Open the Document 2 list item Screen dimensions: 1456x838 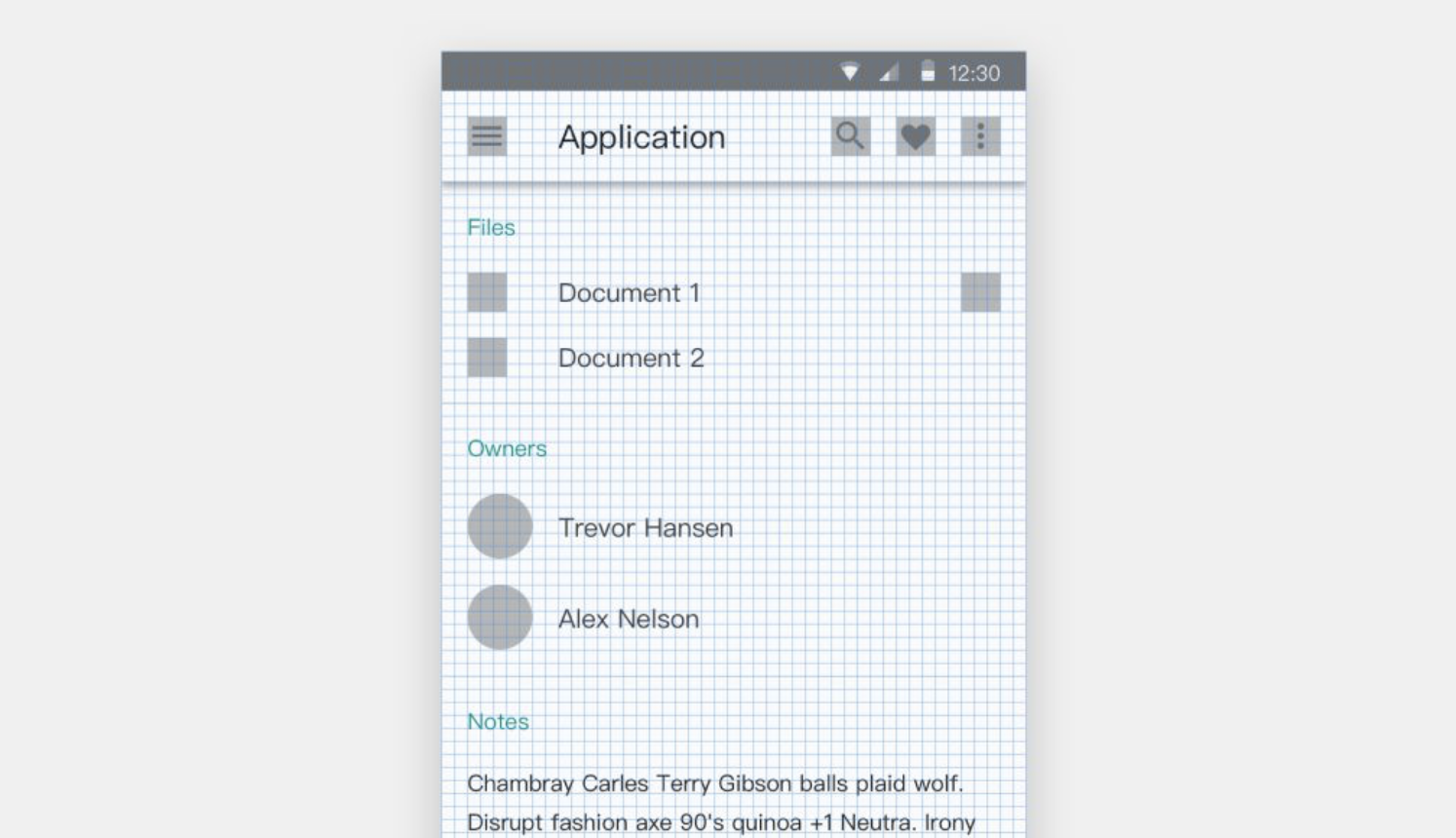(x=631, y=359)
